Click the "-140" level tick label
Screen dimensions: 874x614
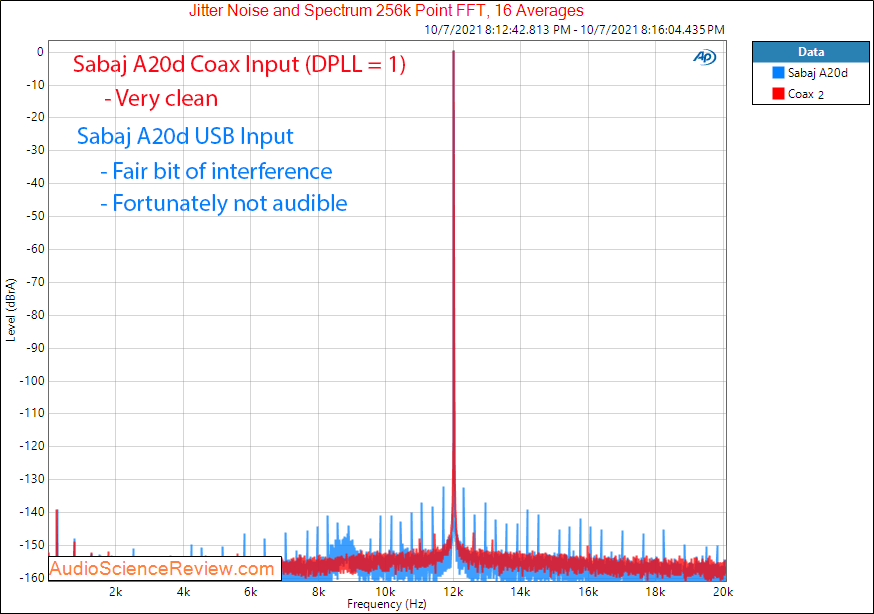32,511
